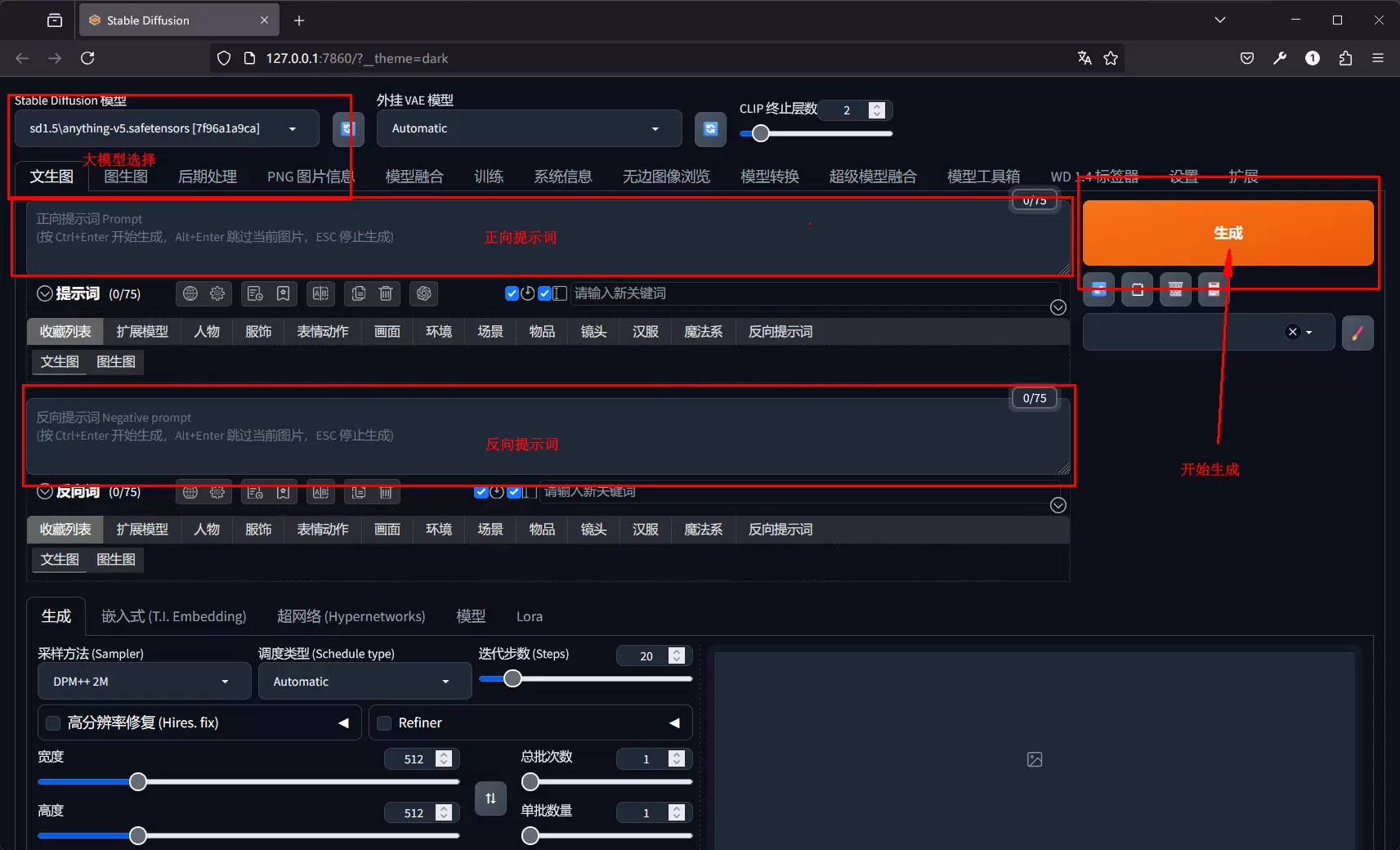Delete negative prompt via 反向词 trash icon
The image size is (1400, 850).
pyautogui.click(x=386, y=492)
